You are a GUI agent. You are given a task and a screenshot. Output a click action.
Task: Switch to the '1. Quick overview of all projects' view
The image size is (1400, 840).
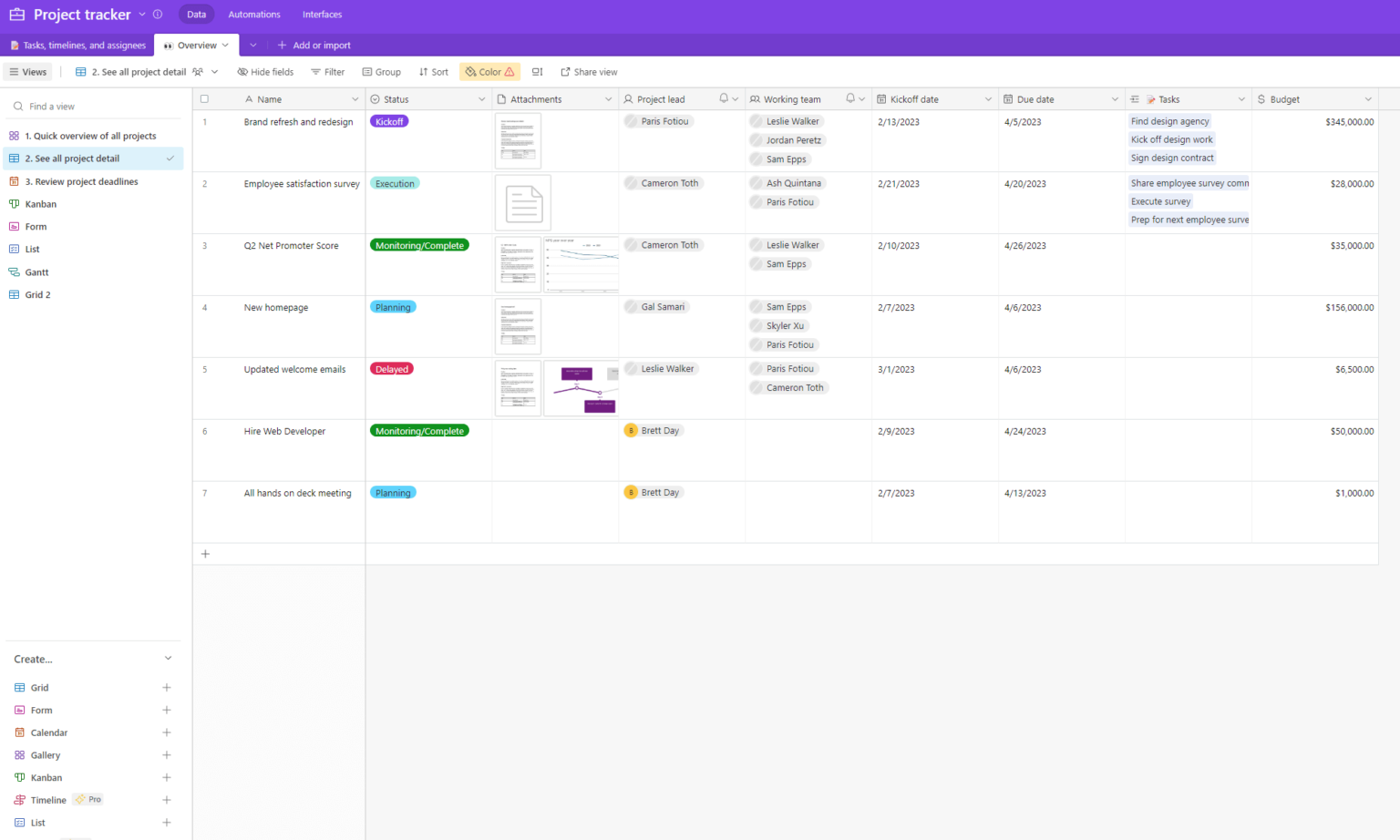click(91, 135)
